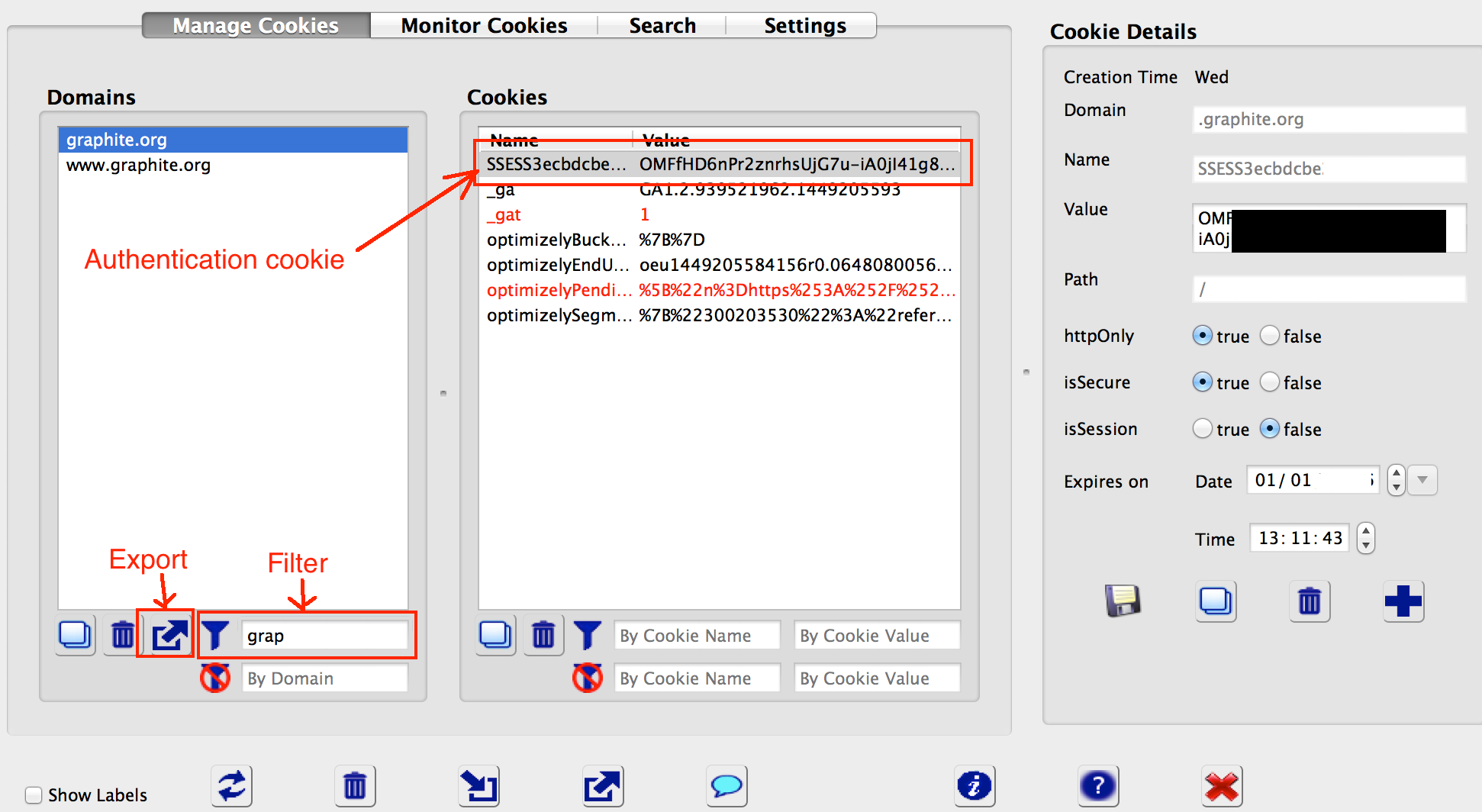Open the help question mark icon

tap(1098, 786)
